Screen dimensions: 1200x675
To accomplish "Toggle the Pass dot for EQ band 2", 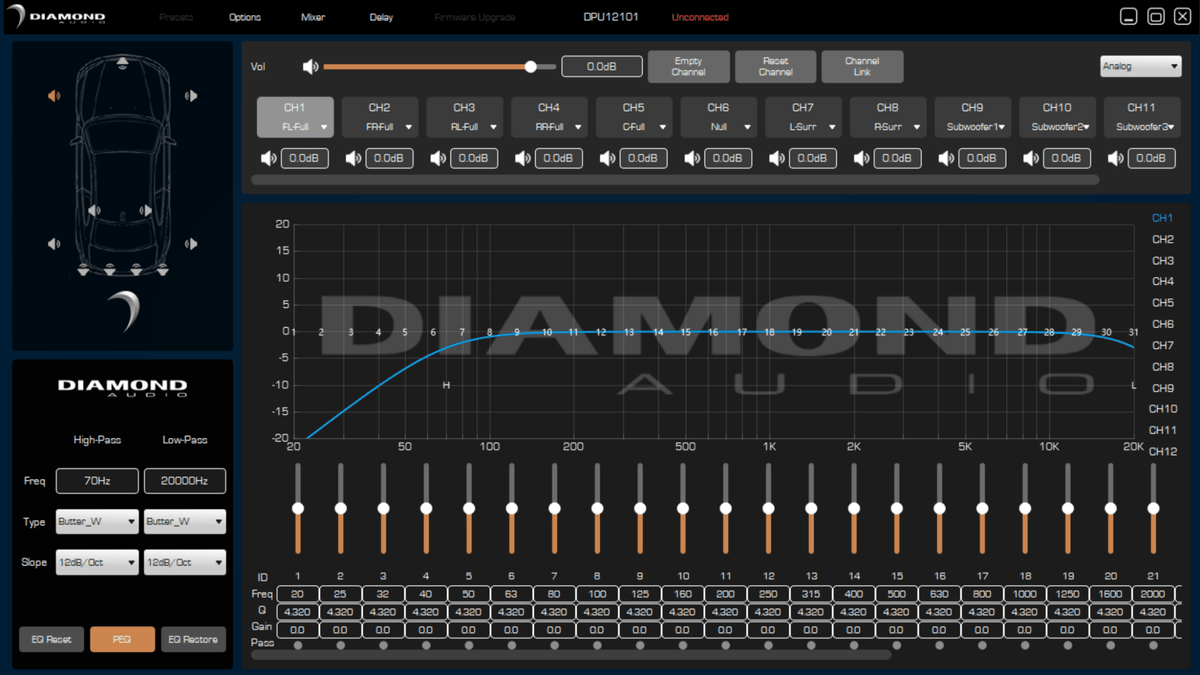I will 341,645.
